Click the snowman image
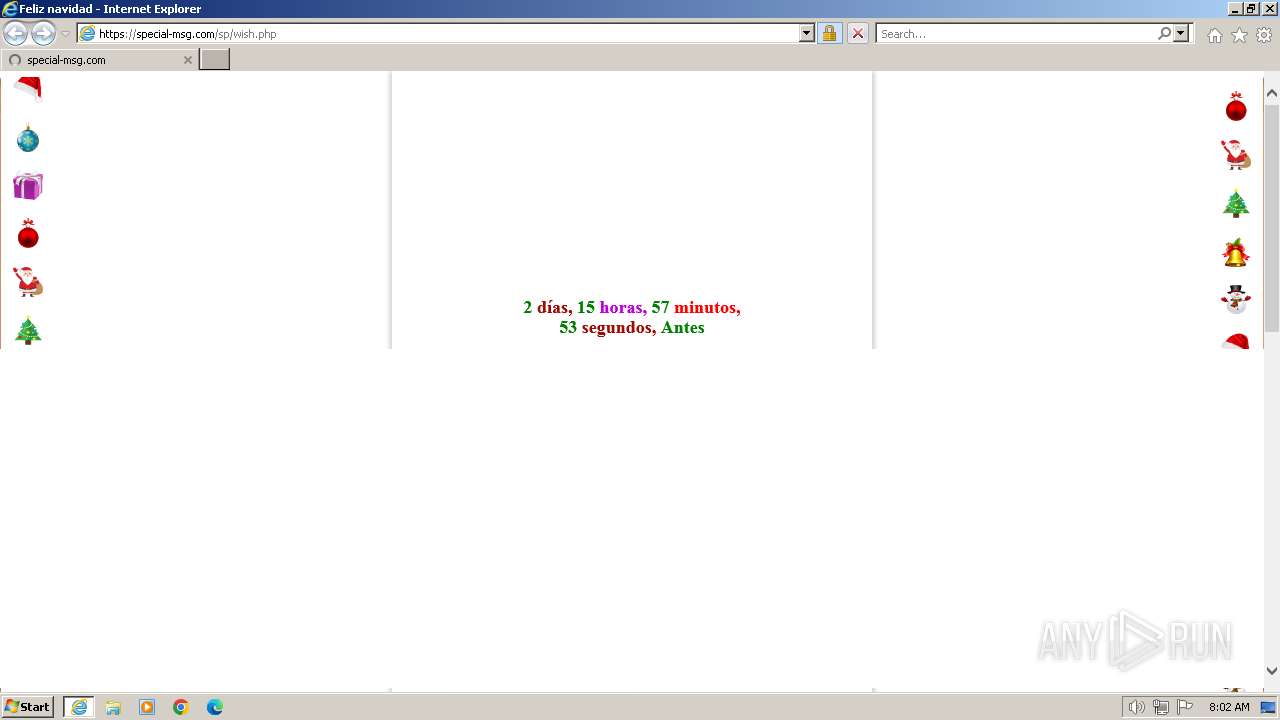This screenshot has width=1280, height=720. point(1236,299)
